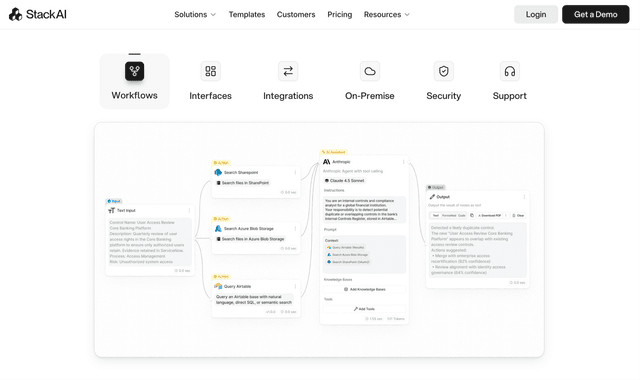Screen dimensions: 640x380
Task: Click the Add Tools button
Action: tap(364, 309)
